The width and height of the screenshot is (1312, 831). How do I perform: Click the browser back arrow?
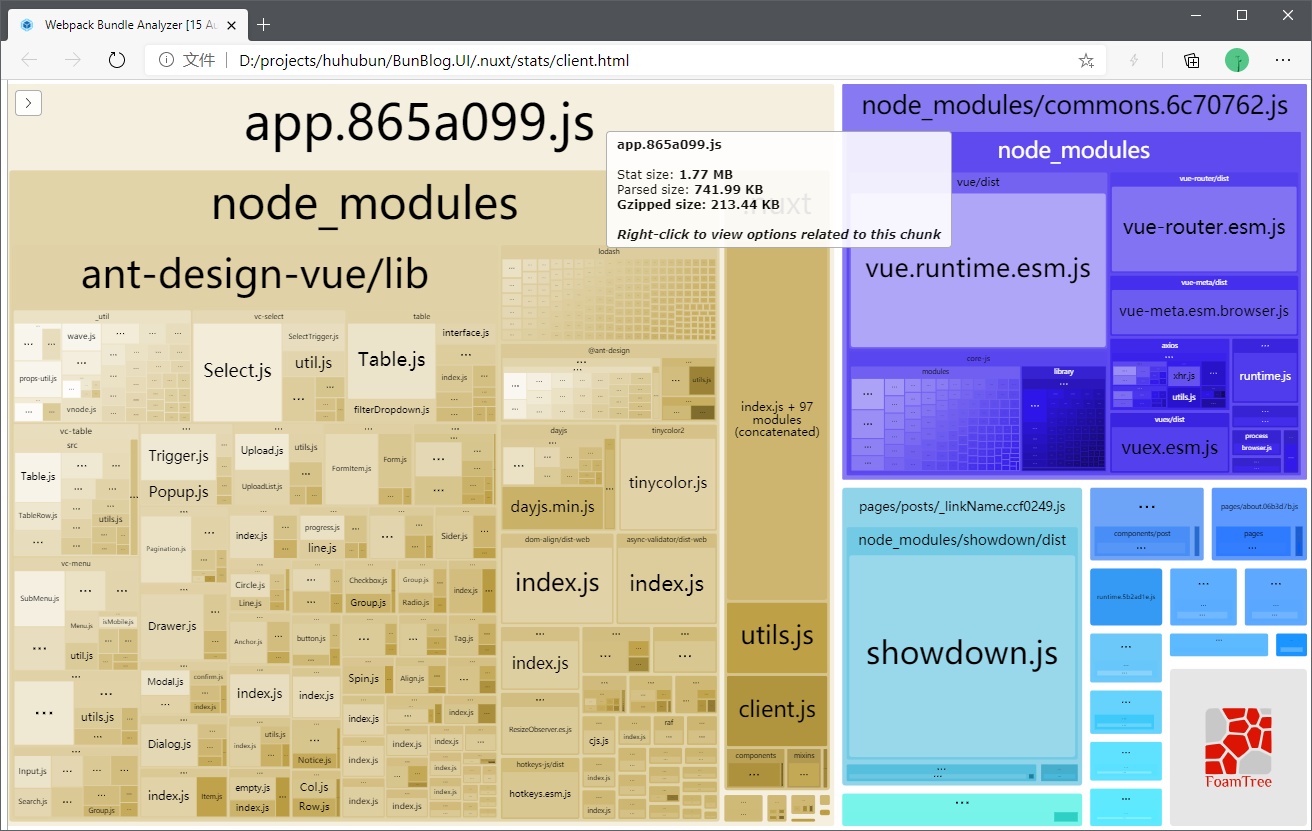click(x=29, y=60)
